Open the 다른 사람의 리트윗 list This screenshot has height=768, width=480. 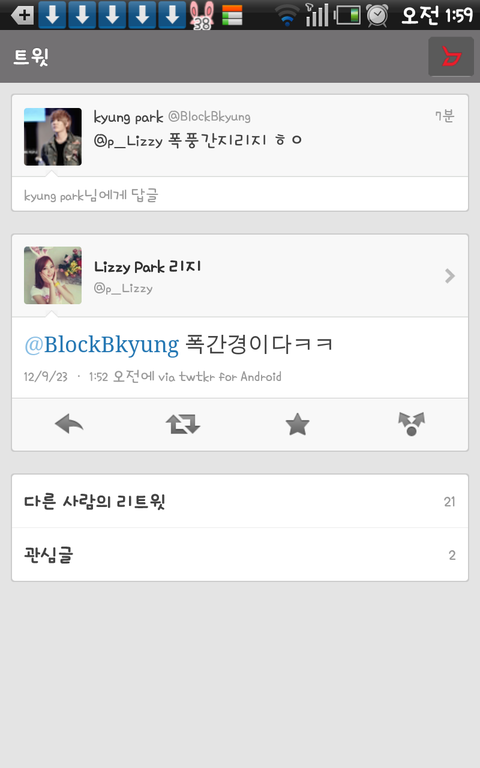point(240,501)
